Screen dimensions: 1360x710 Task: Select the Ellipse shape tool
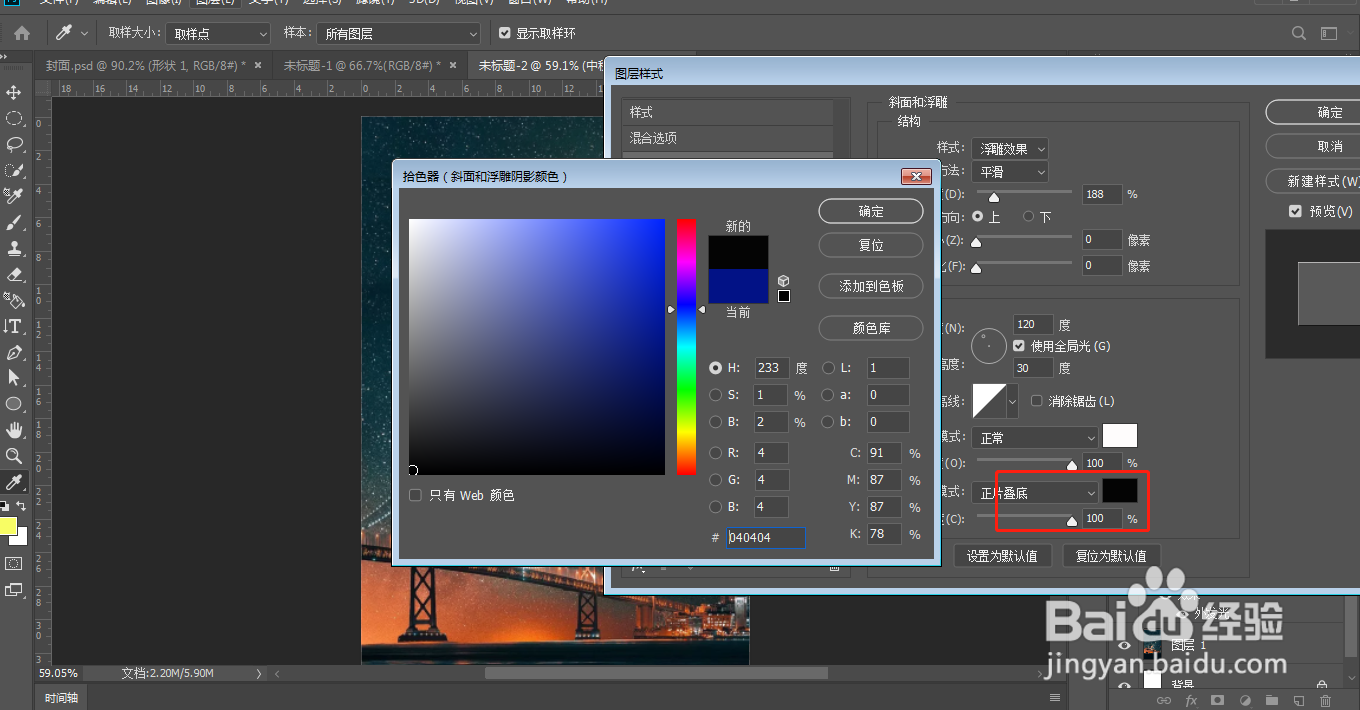point(14,404)
